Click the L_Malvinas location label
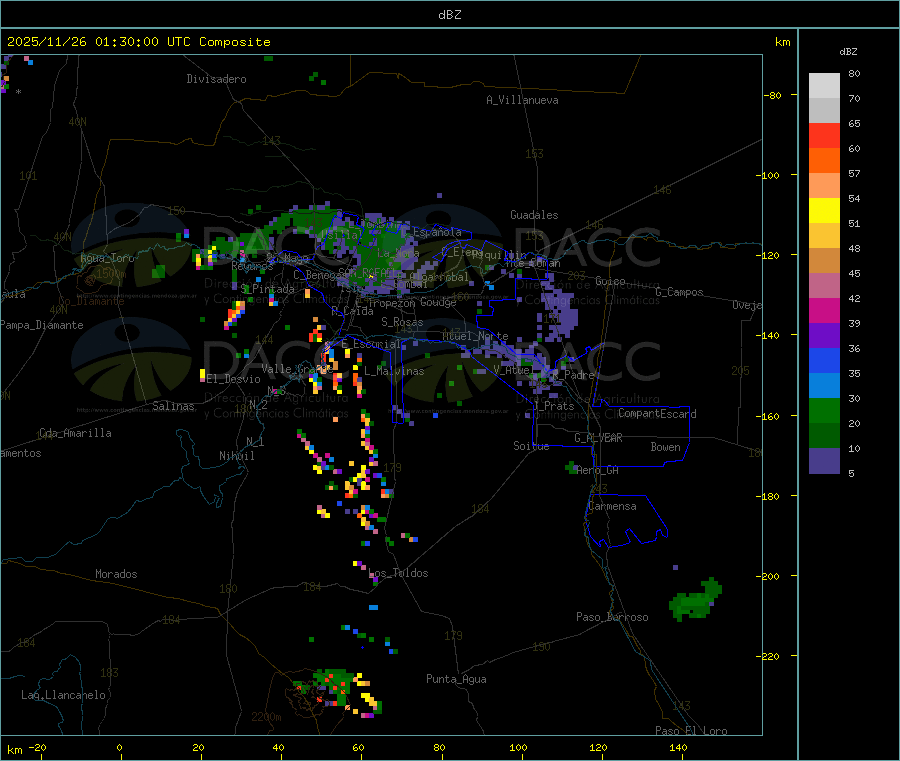 394,371
